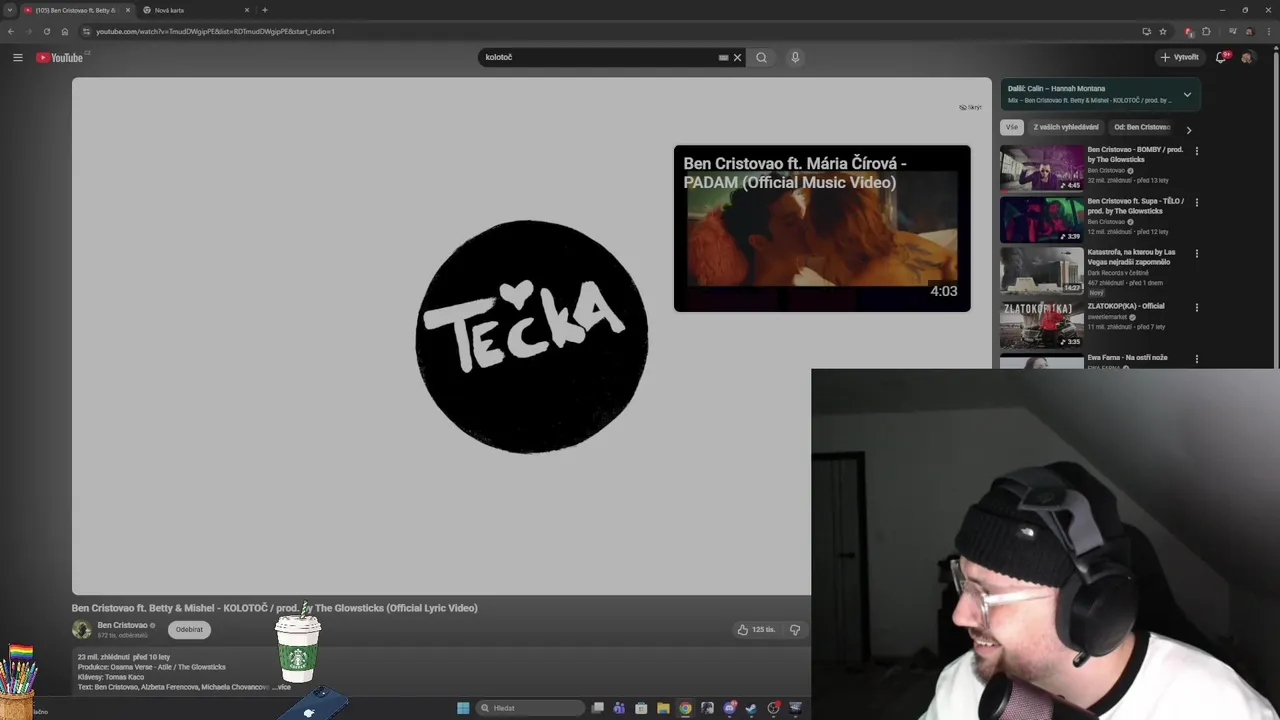Select the Z vašich vyhledávání chip
1280x720 pixels.
pyautogui.click(x=1065, y=127)
